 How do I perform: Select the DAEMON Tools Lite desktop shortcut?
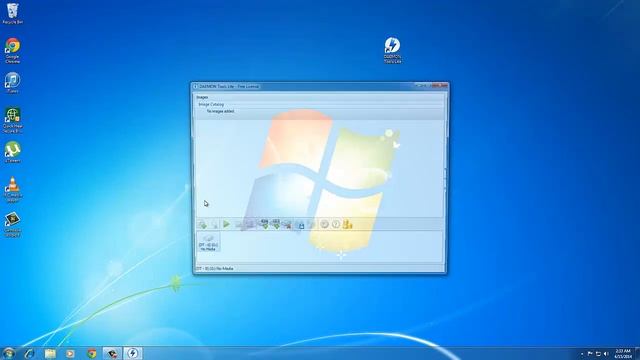point(392,51)
